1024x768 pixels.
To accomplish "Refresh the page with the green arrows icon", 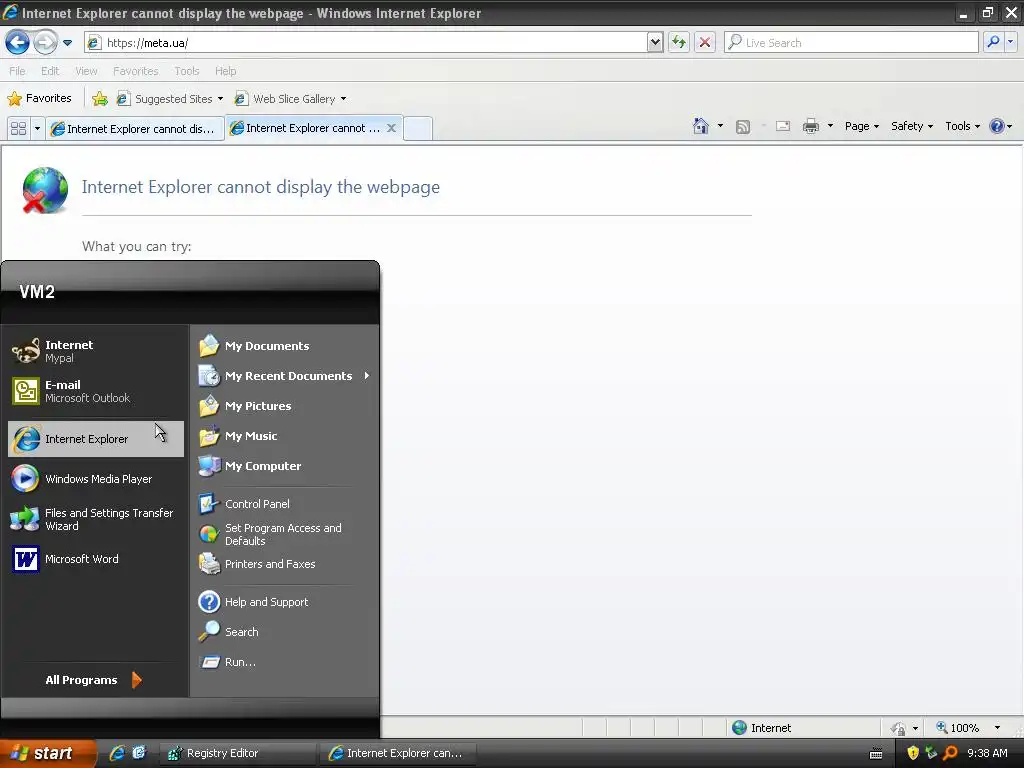I will pos(679,43).
